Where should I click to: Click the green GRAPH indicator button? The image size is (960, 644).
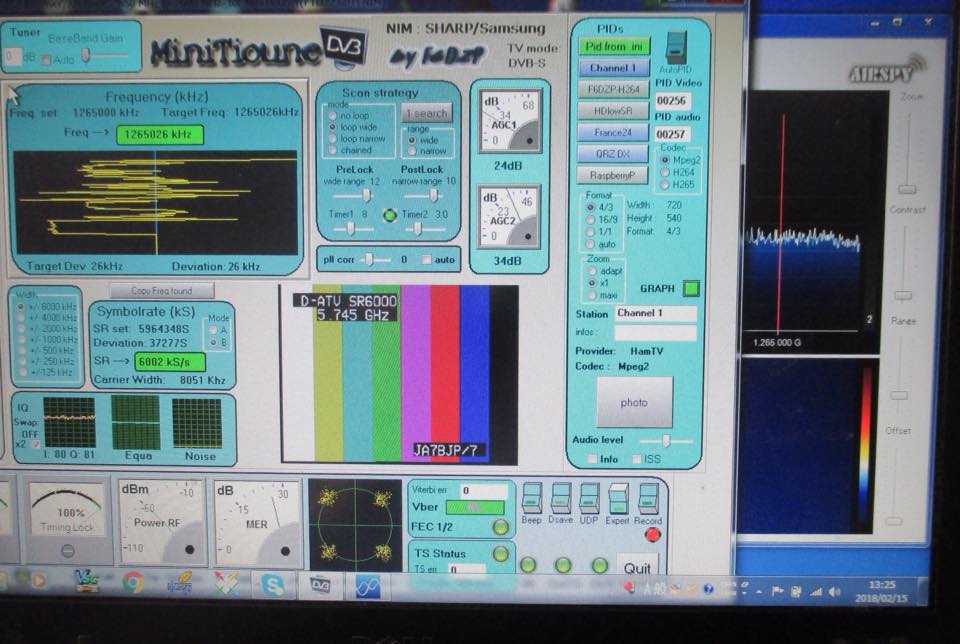click(691, 288)
